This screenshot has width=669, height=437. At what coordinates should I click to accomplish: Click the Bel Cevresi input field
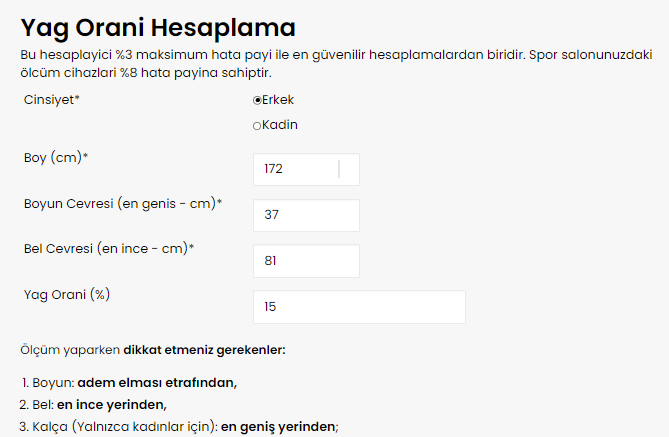[306, 261]
